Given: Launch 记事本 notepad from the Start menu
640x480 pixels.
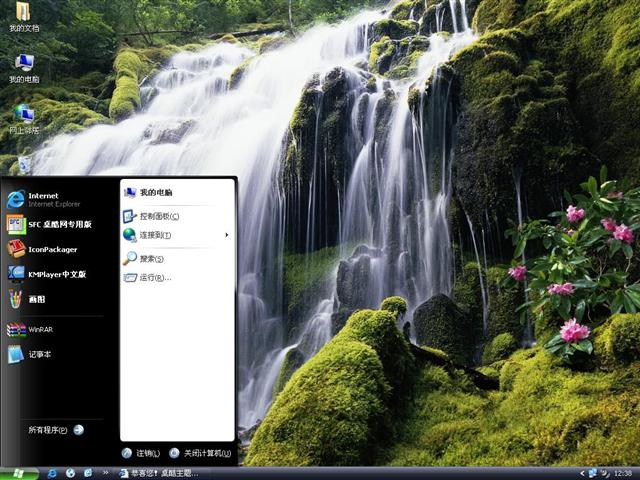Looking at the screenshot, I should pyautogui.click(x=38, y=354).
